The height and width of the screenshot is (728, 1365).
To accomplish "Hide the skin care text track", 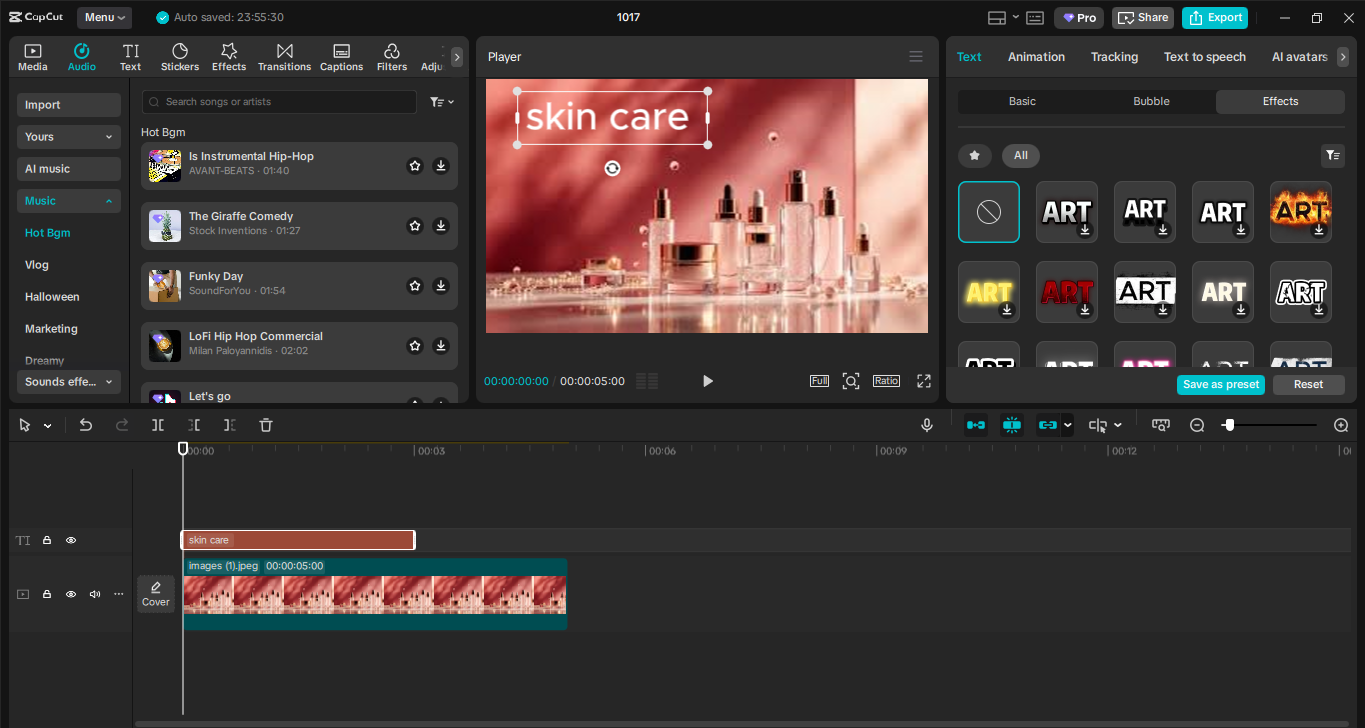I will click(x=70, y=540).
